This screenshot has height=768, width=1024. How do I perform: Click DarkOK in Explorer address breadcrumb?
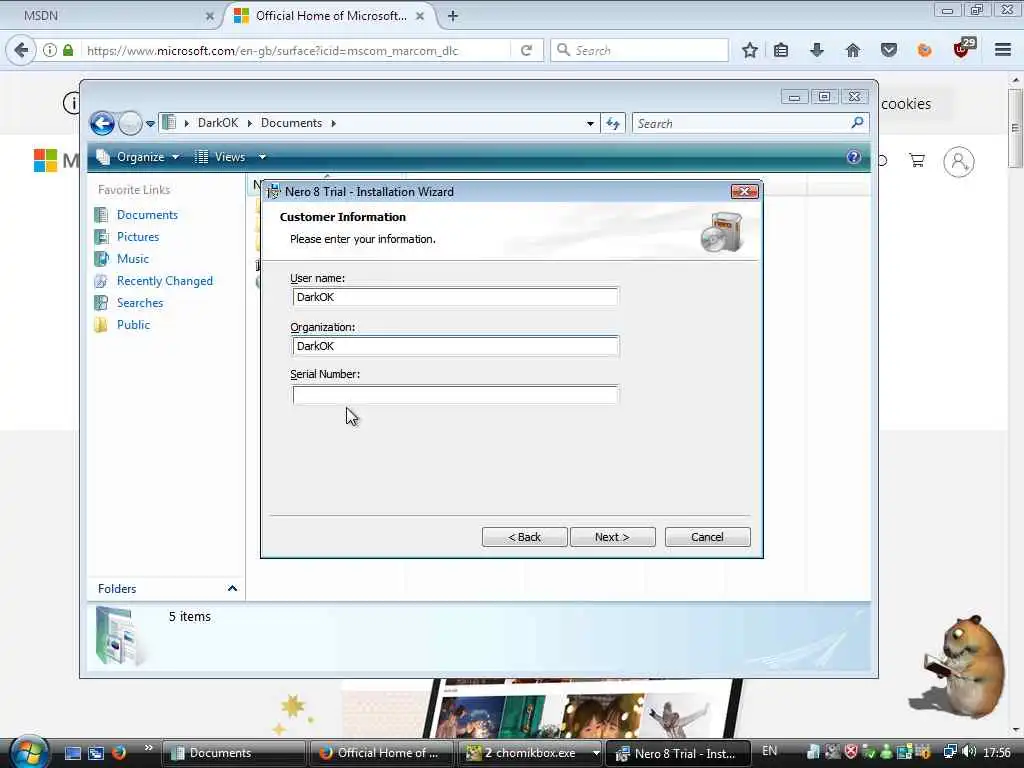point(218,123)
